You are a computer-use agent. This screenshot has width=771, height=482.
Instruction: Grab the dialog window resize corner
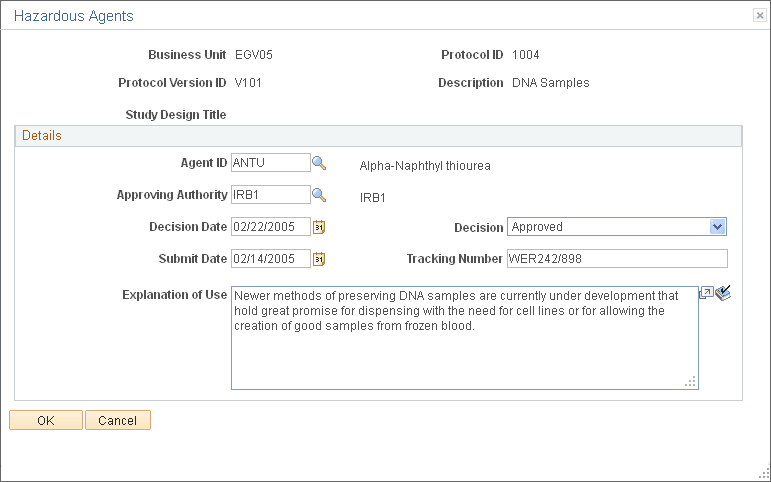pyautogui.click(x=765, y=476)
